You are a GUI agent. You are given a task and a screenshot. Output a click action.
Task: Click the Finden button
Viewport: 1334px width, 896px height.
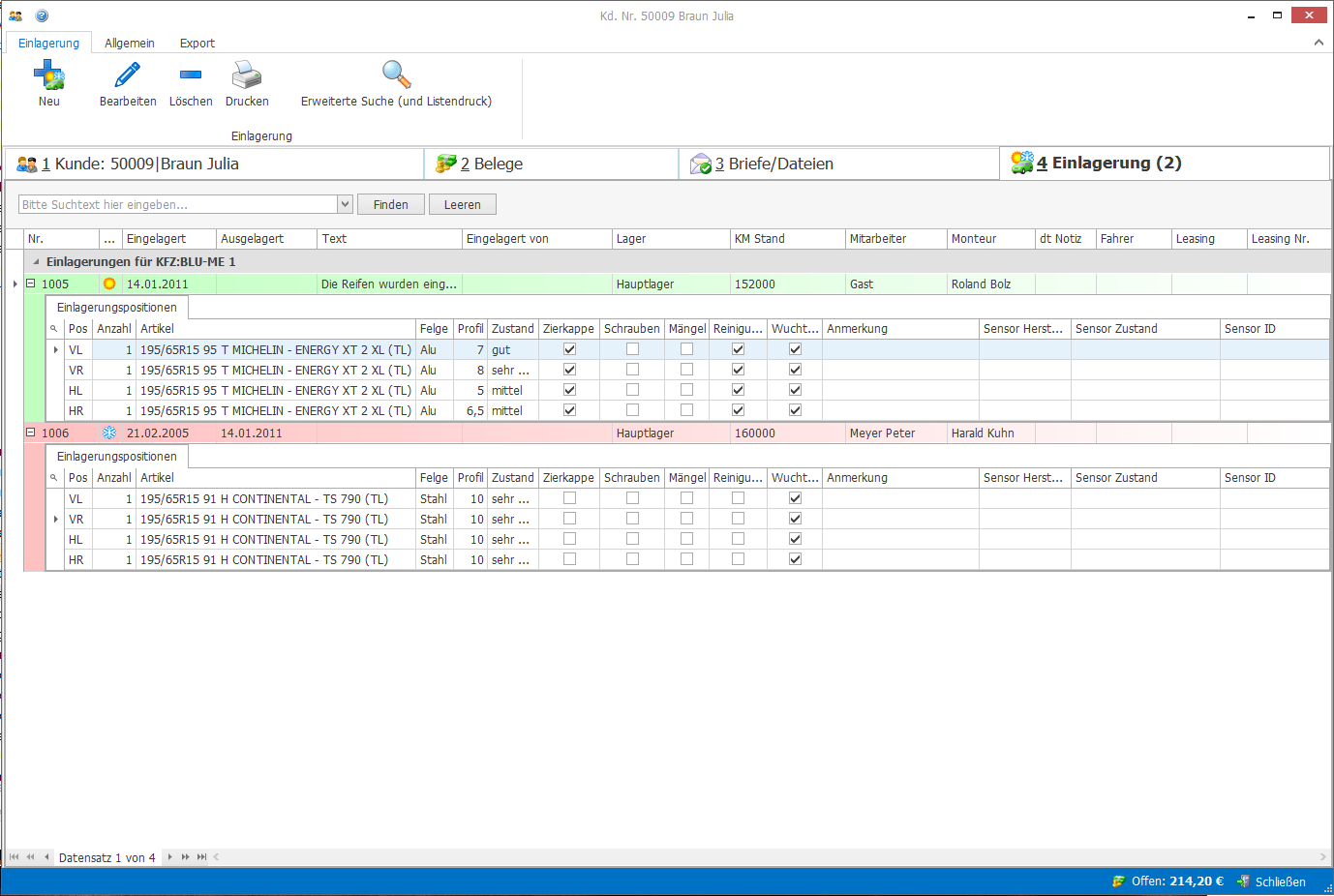click(391, 204)
